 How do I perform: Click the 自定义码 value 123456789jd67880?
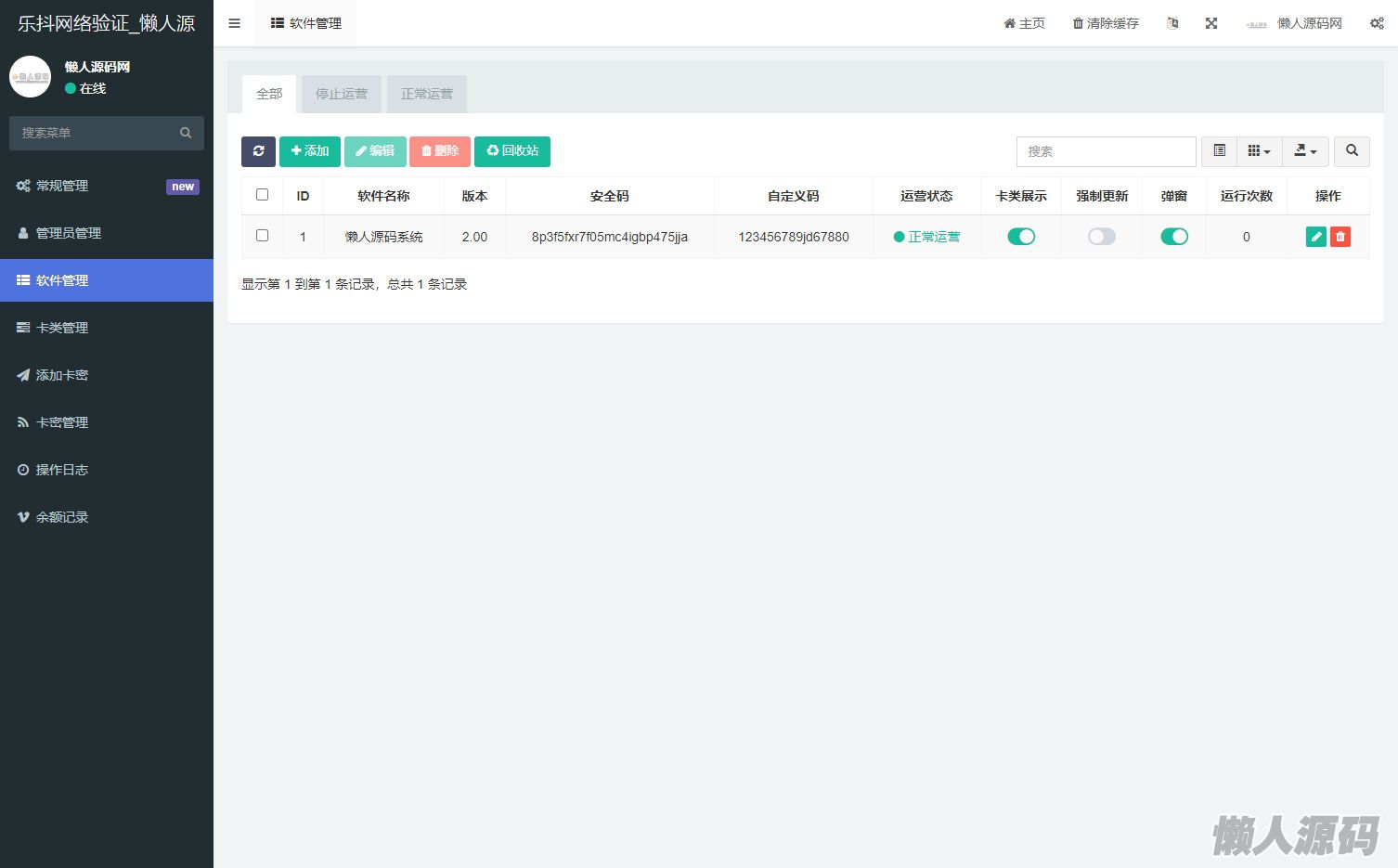794,237
